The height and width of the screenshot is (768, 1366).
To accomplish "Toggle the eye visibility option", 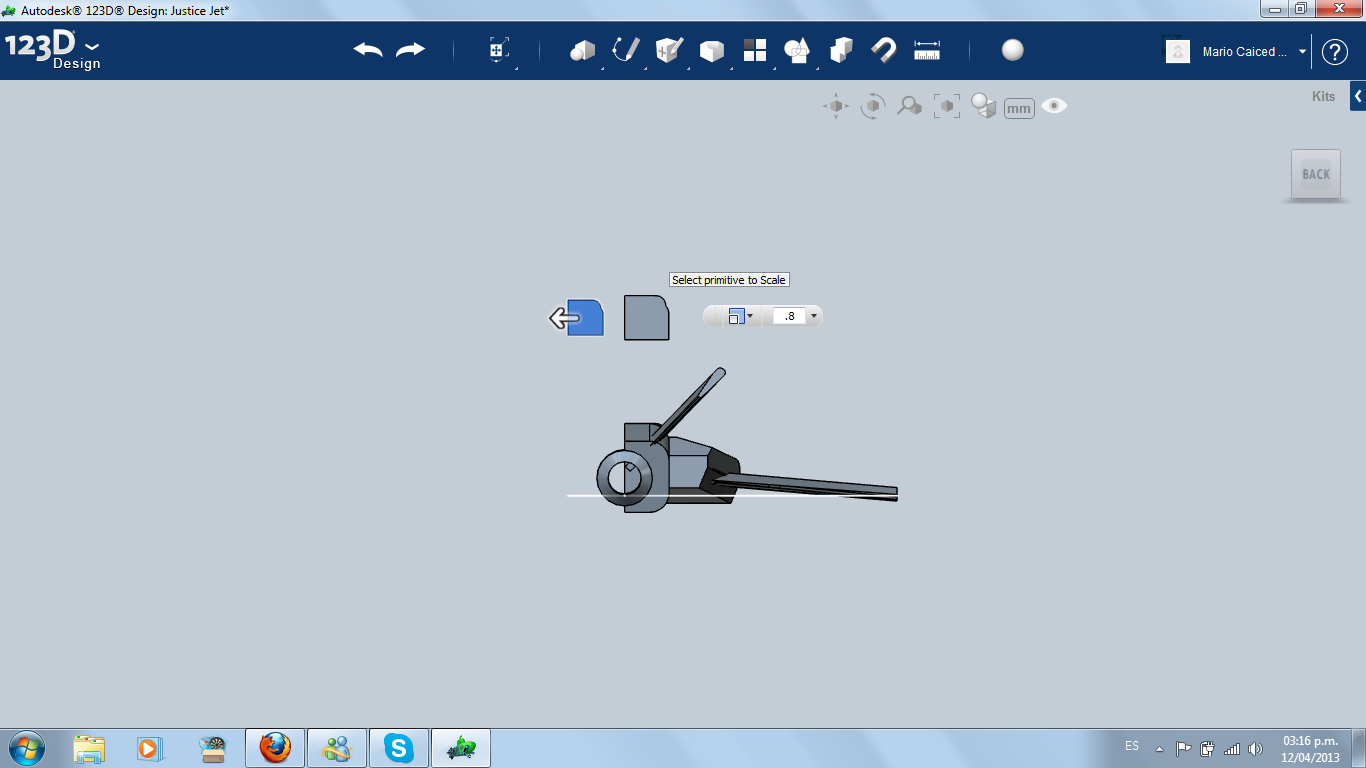I will (x=1054, y=106).
